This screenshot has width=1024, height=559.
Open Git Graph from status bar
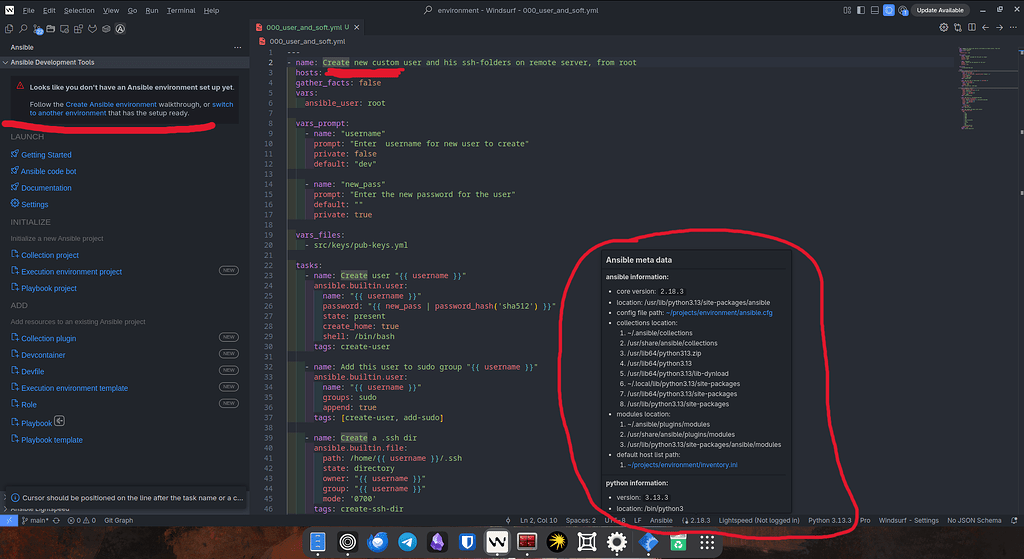pyautogui.click(x=118, y=520)
